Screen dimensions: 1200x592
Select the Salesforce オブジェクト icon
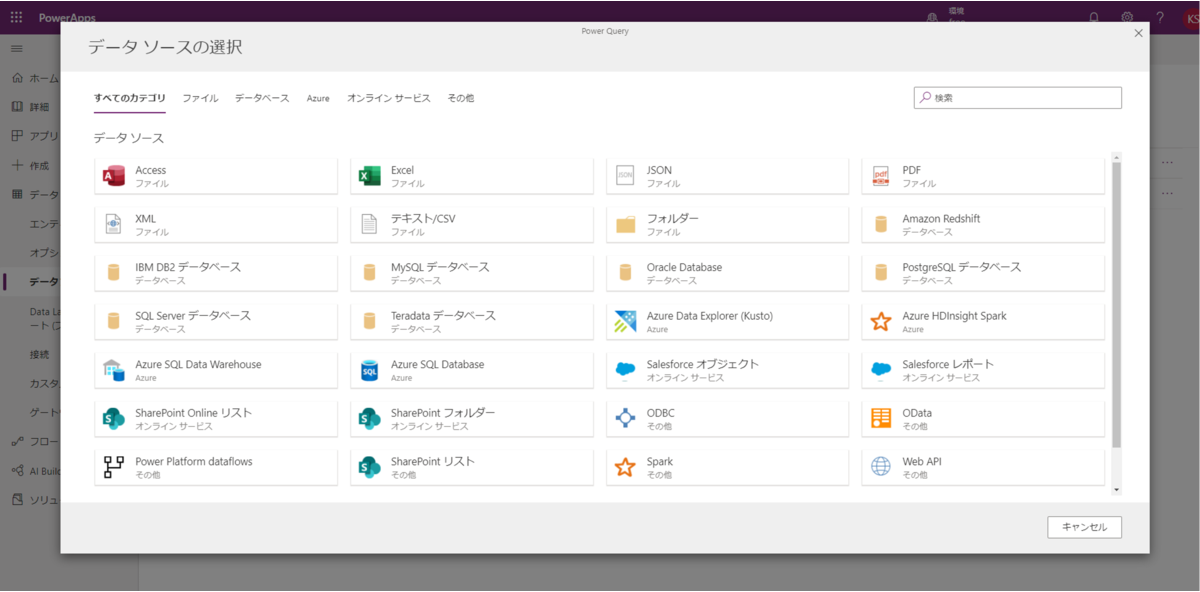point(626,370)
